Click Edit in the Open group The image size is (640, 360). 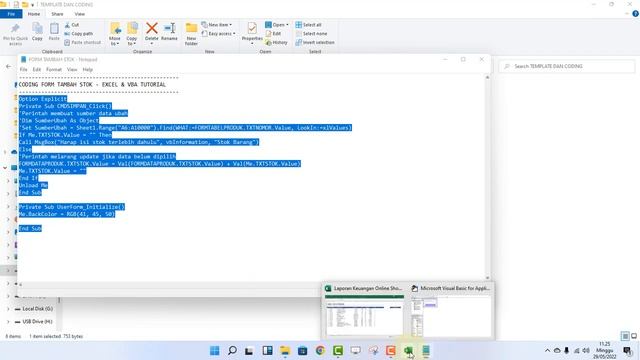point(273,33)
